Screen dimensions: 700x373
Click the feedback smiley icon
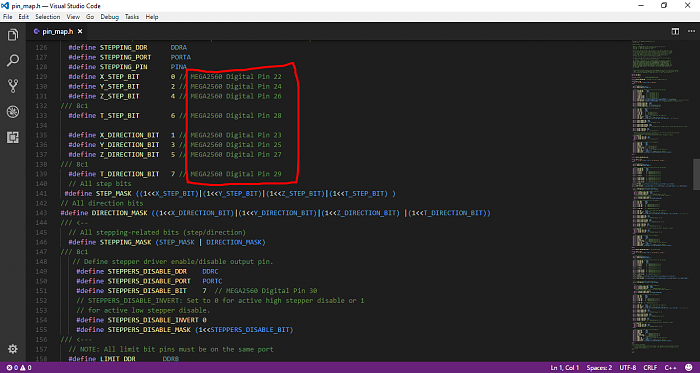coord(688,368)
